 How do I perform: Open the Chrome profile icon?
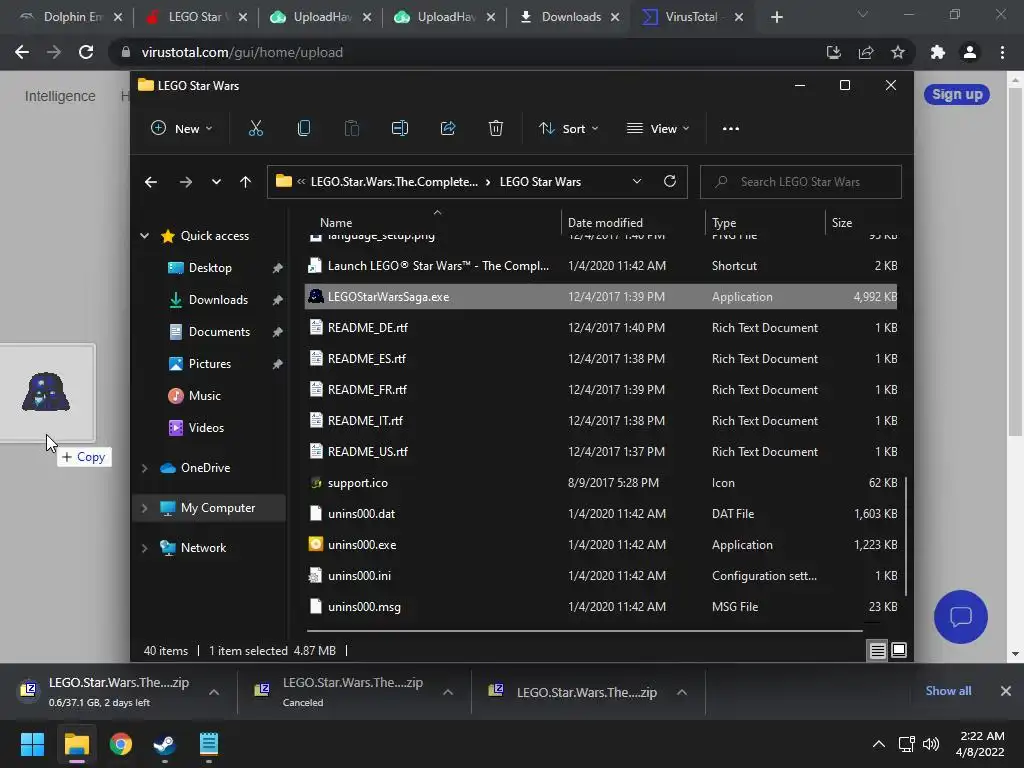970,52
